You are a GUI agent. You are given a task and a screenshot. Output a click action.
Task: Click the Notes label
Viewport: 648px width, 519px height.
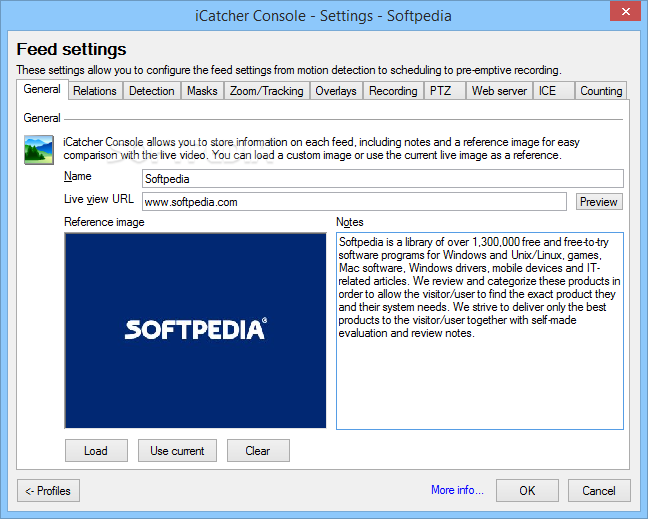click(350, 222)
